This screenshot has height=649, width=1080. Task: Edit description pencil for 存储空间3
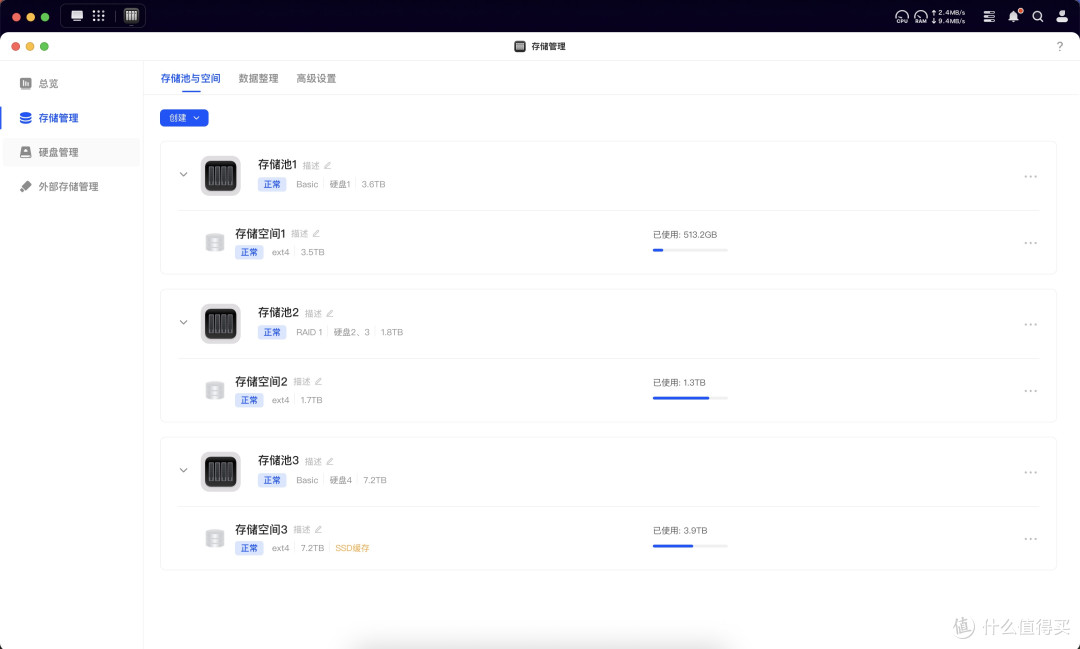(x=318, y=530)
